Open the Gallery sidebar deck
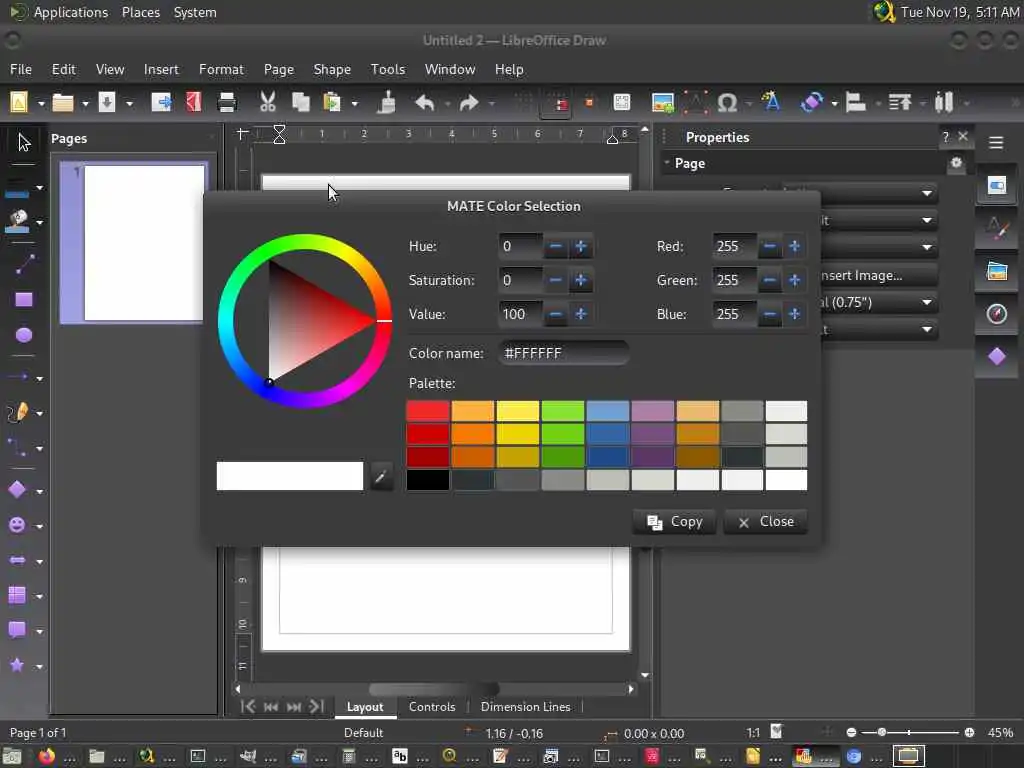Image resolution: width=1024 pixels, height=768 pixels. [997, 271]
